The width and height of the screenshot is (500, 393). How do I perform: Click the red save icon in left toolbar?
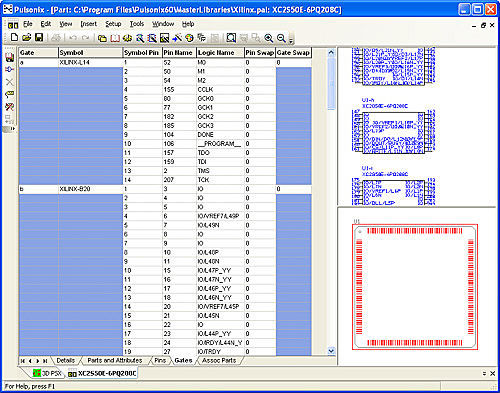tap(9, 57)
